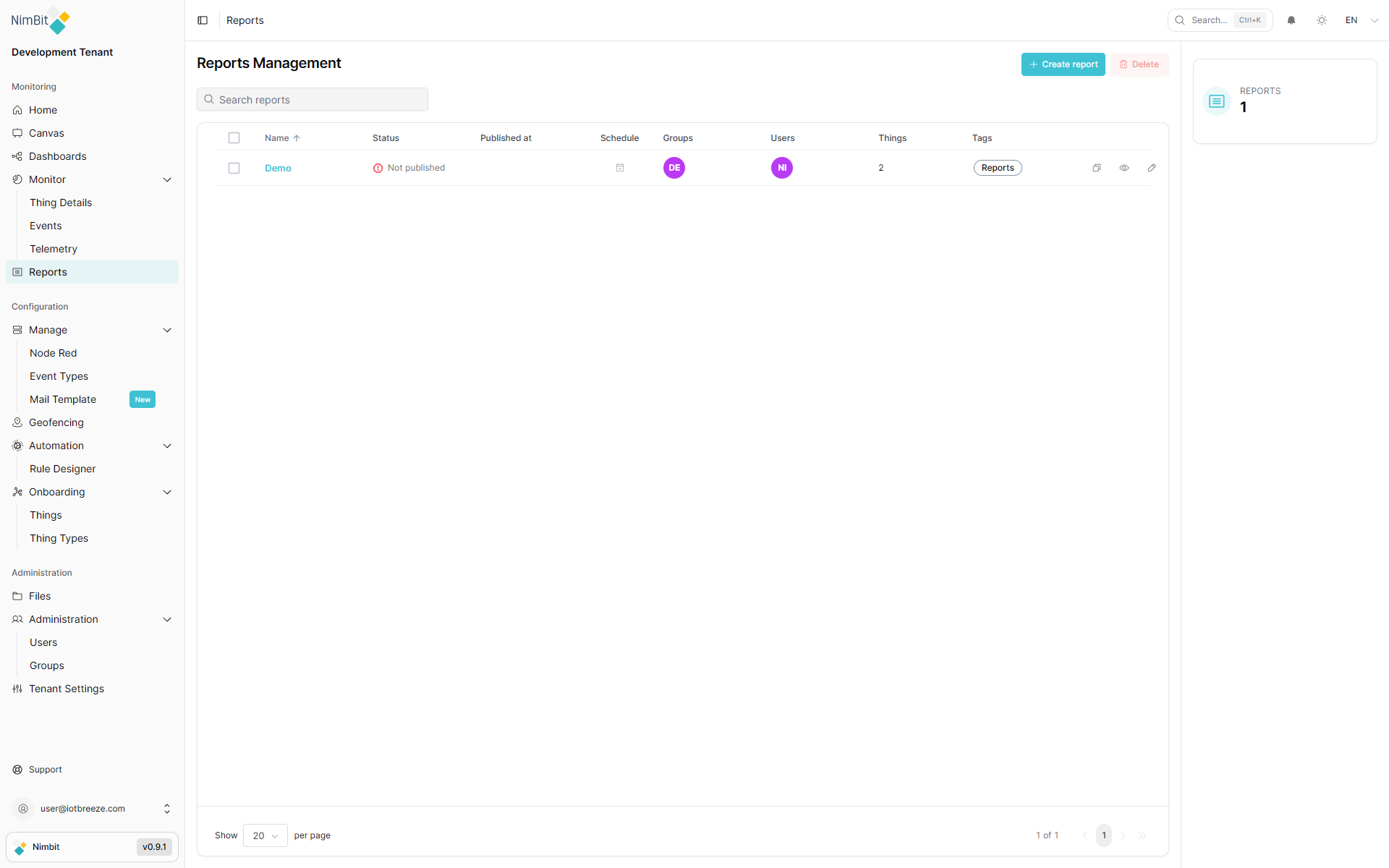The width and height of the screenshot is (1389, 868).
Task: Open the EN language dropdown
Action: click(x=1362, y=20)
